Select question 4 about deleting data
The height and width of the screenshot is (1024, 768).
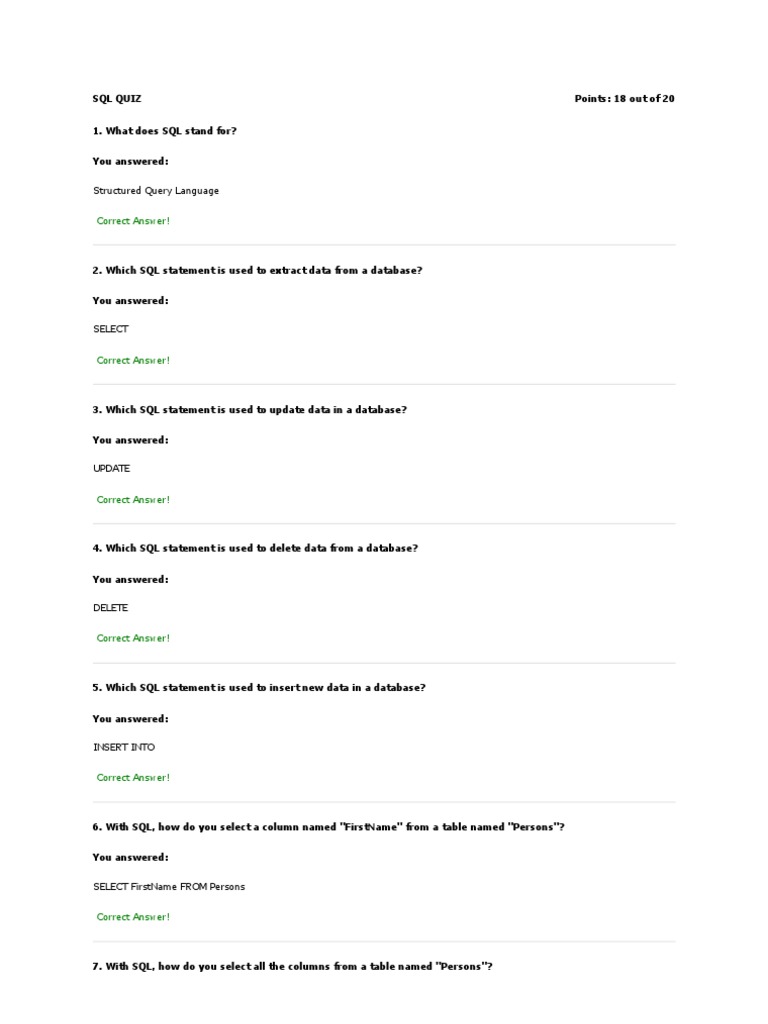(255, 548)
